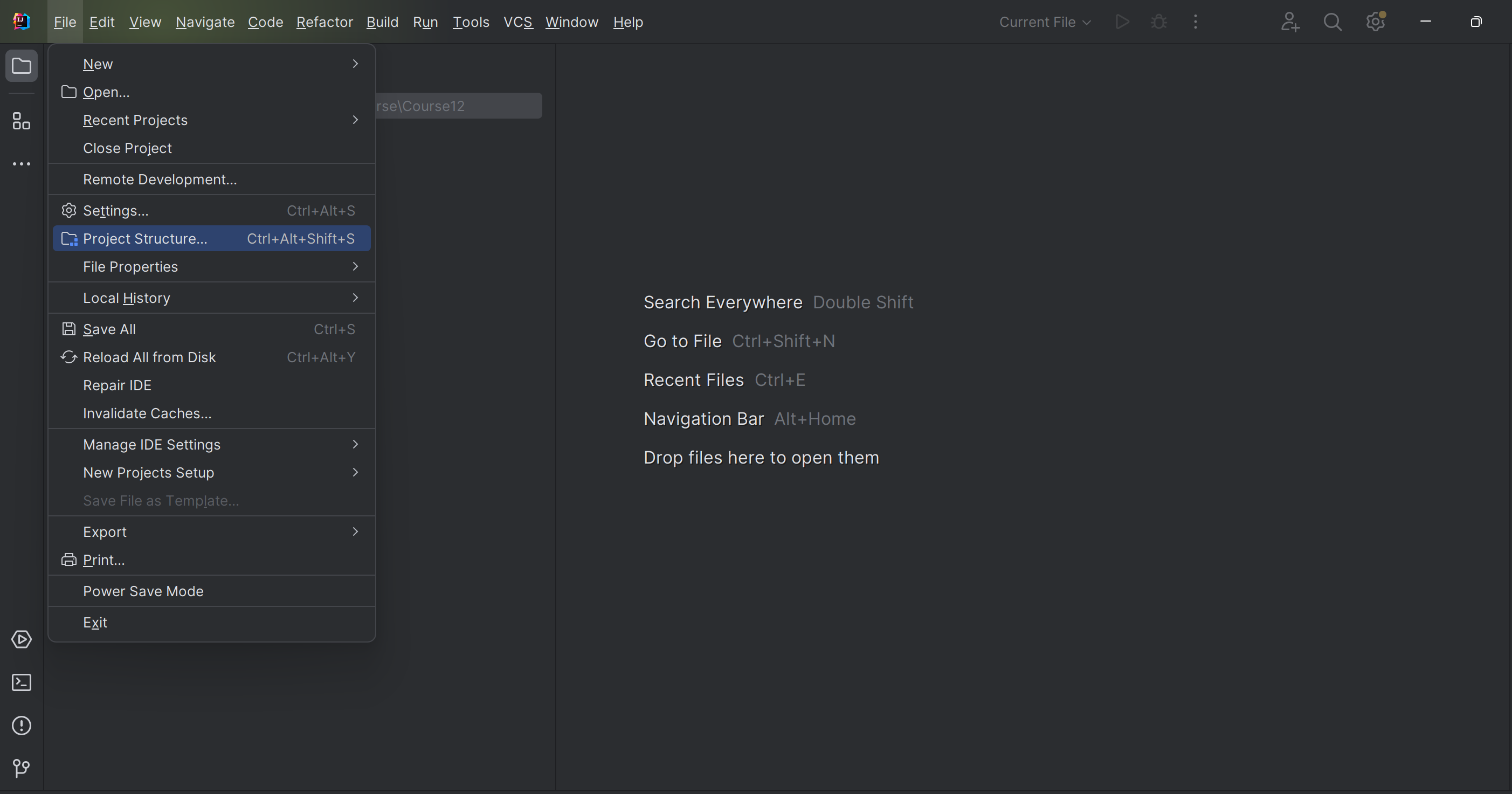This screenshot has height=794, width=1512.
Task: Open the Project tool window
Action: click(21, 66)
